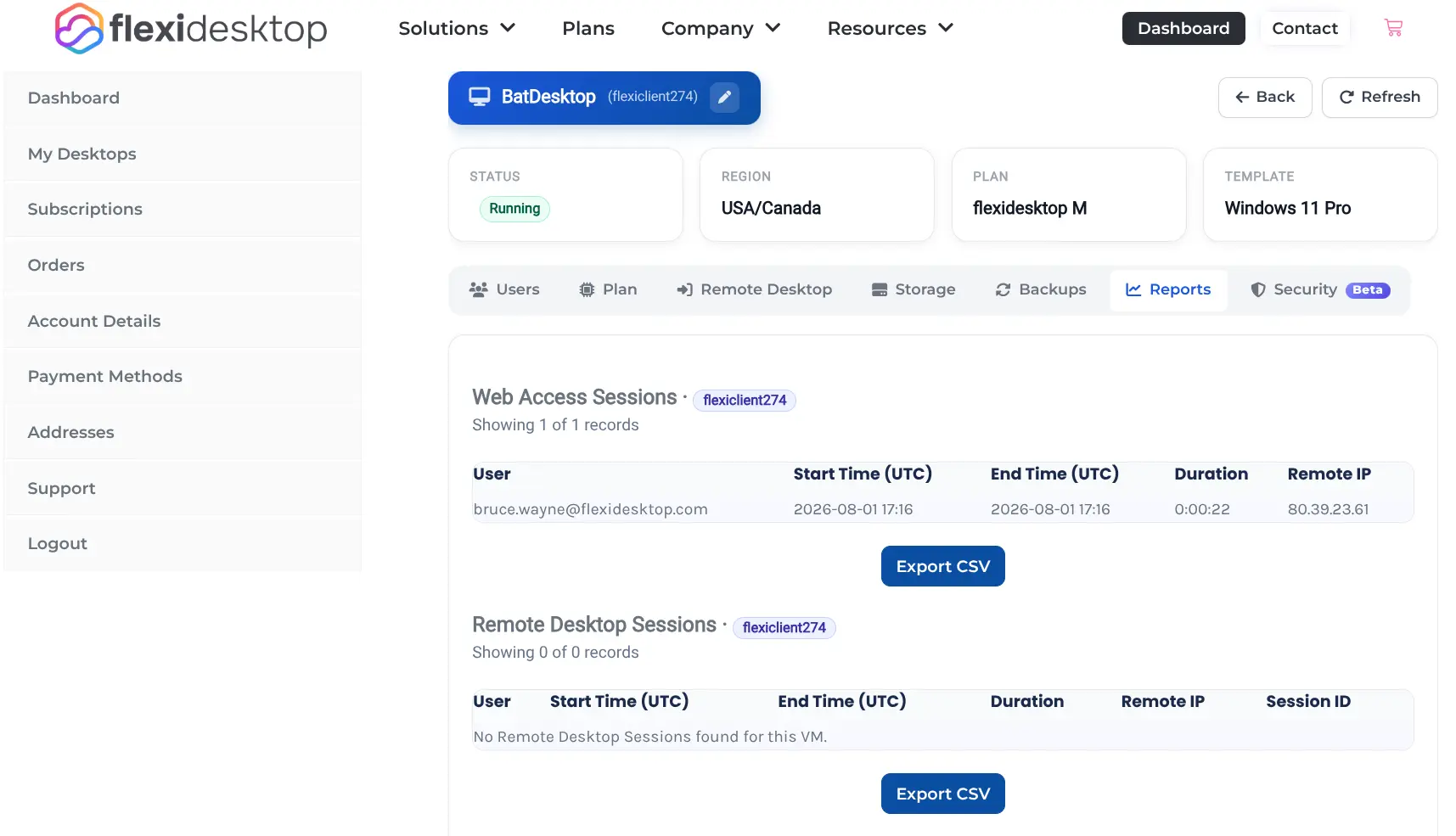This screenshot has height=836, width=1456.
Task: Switch to the Backups tab
Action: tap(1041, 289)
